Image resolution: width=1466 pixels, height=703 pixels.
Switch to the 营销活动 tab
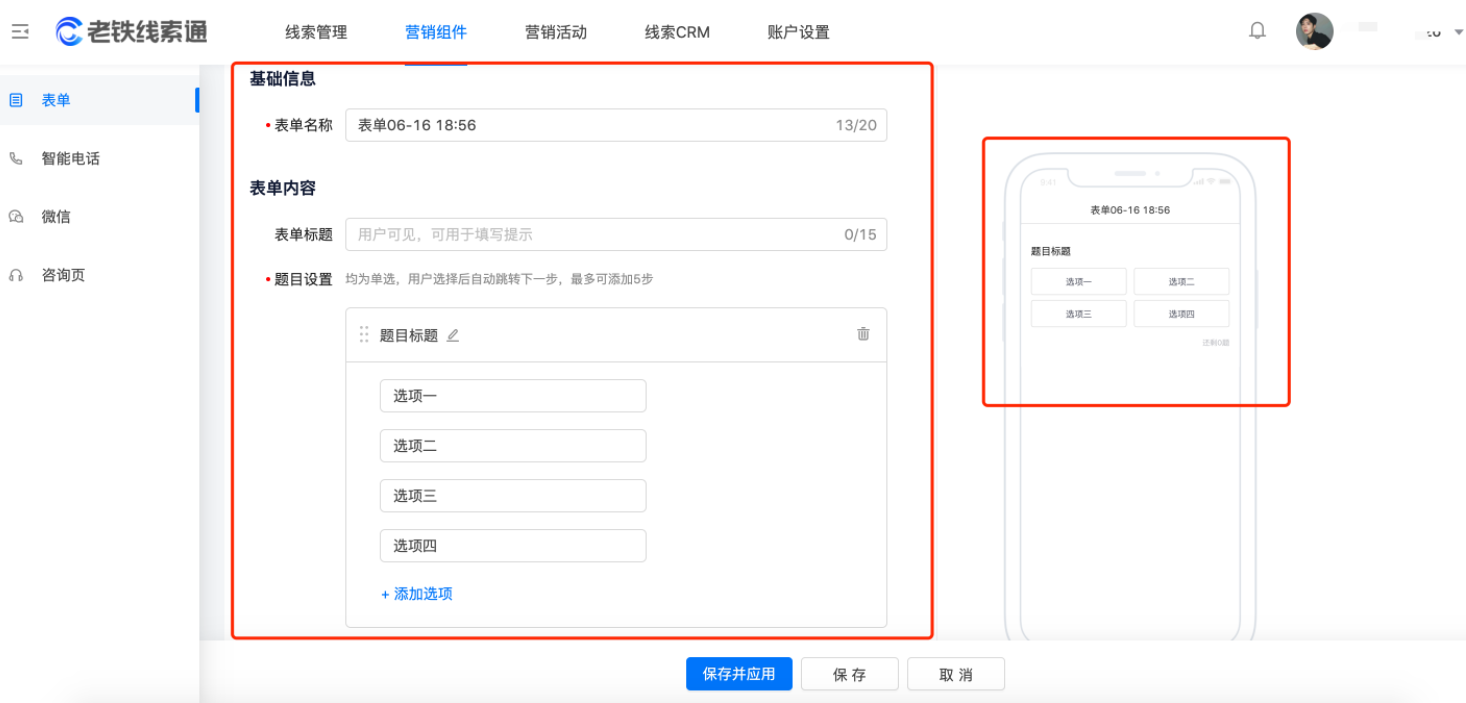555,32
